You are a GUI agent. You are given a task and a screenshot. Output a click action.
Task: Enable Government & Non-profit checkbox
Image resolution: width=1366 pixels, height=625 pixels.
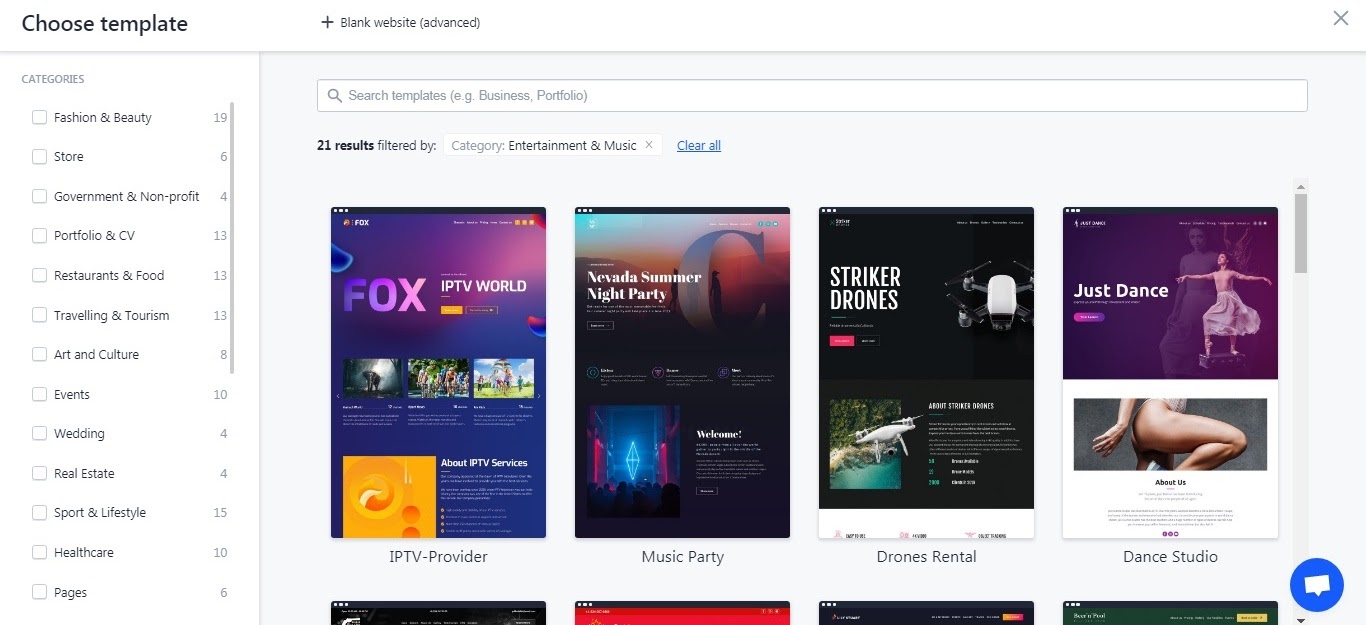[x=40, y=196]
